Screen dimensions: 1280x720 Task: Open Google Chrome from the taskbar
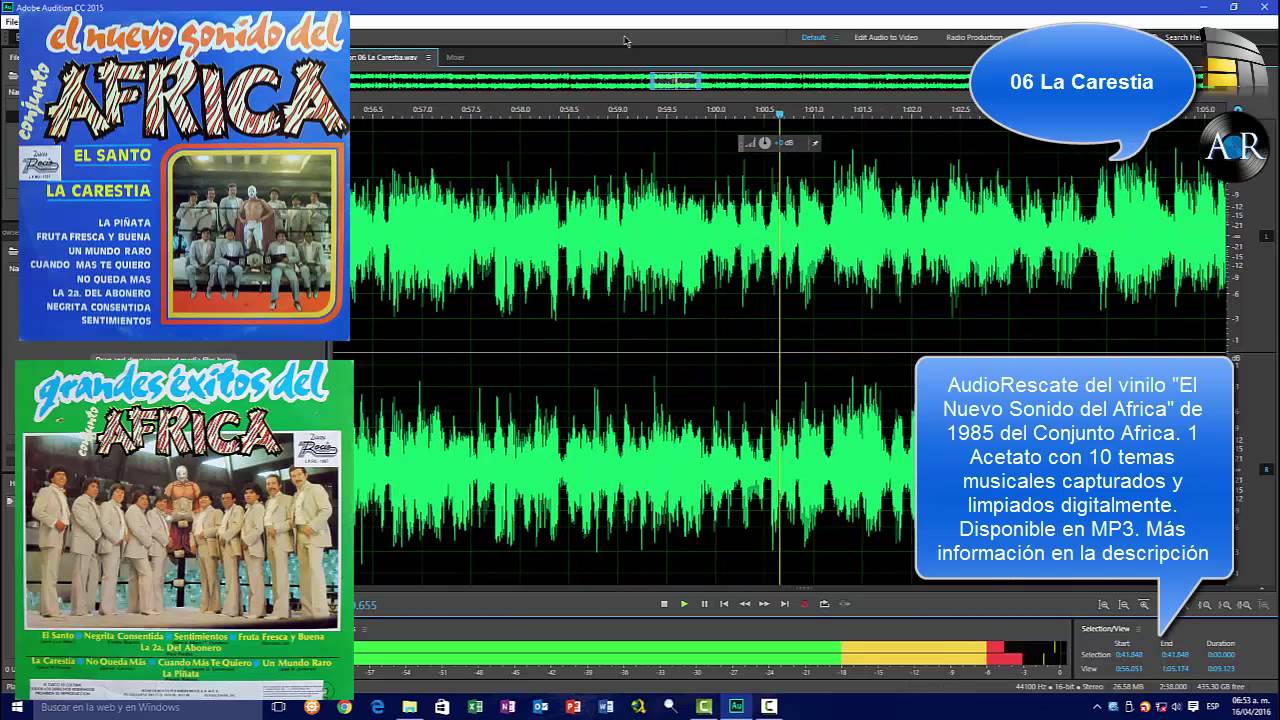(344, 707)
